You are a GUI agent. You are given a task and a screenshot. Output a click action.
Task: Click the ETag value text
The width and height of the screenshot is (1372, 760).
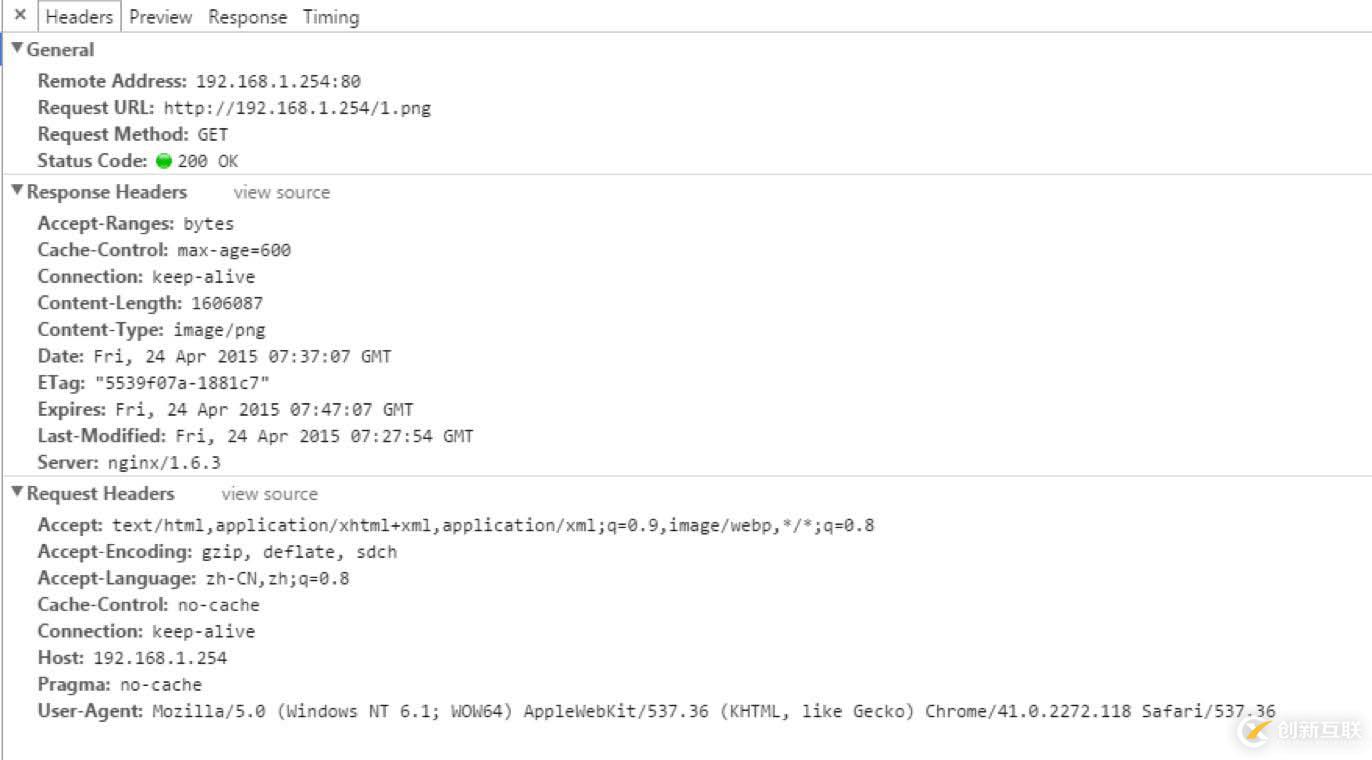point(182,383)
